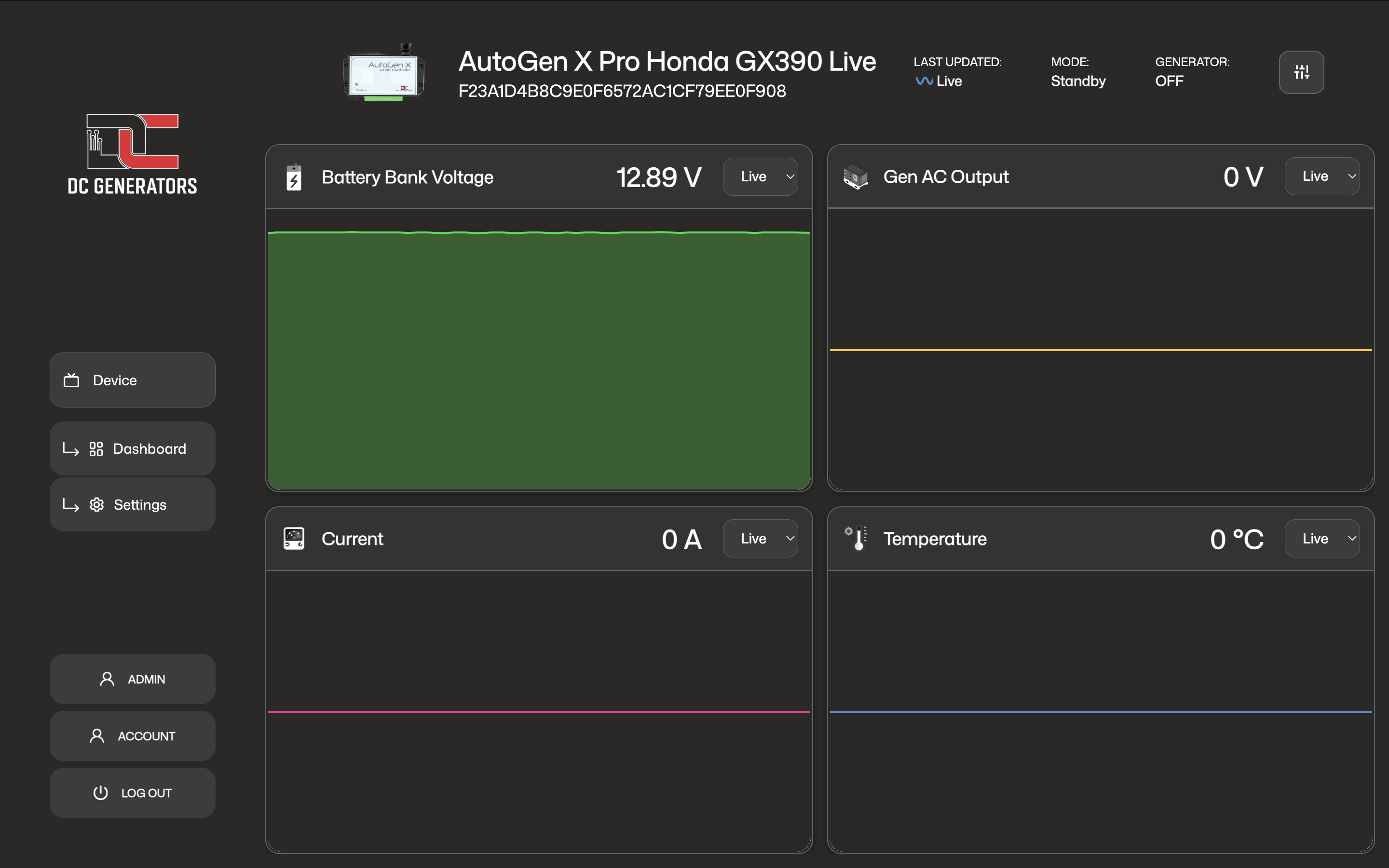
Task: Click the 0 °C temperature value
Action: 1237,539
